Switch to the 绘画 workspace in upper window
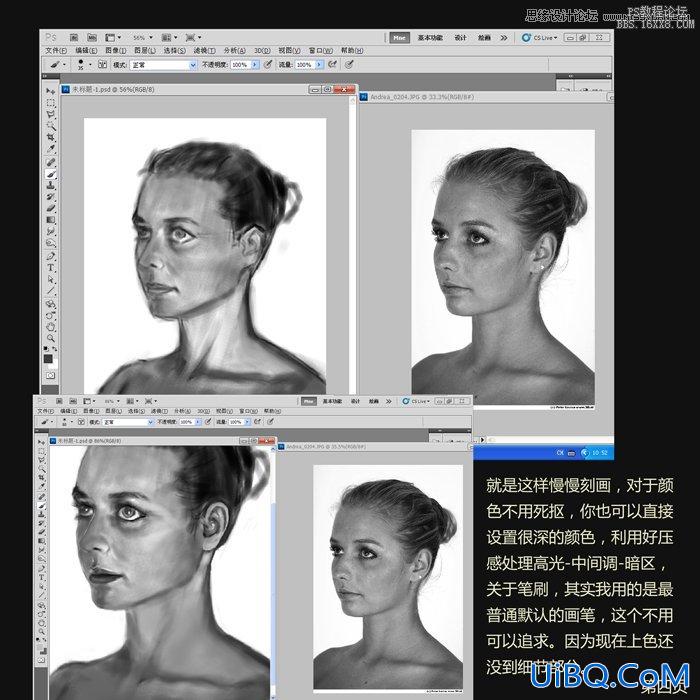Screen dimensions: 700x700 point(484,38)
